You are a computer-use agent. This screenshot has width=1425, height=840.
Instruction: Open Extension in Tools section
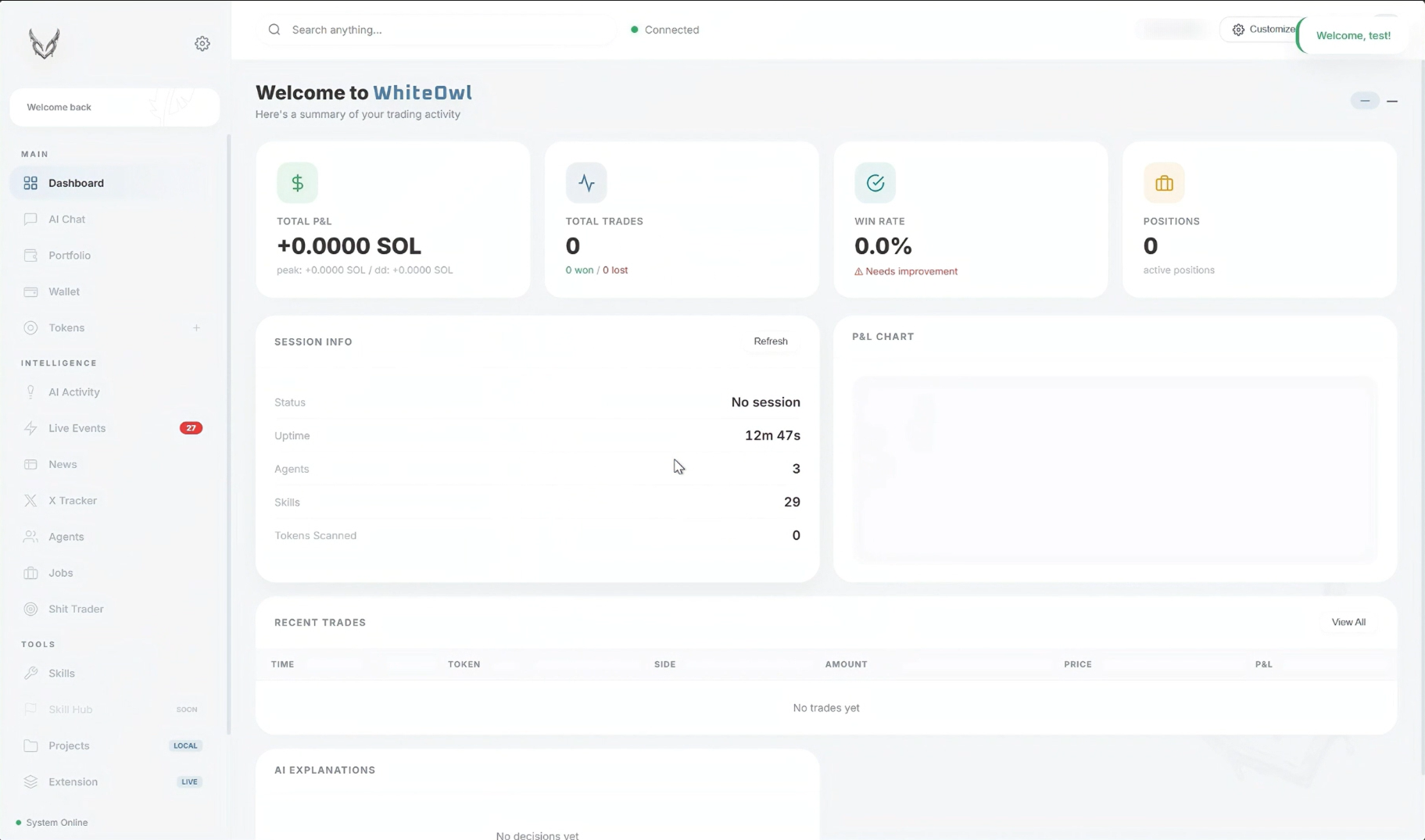tap(114, 781)
